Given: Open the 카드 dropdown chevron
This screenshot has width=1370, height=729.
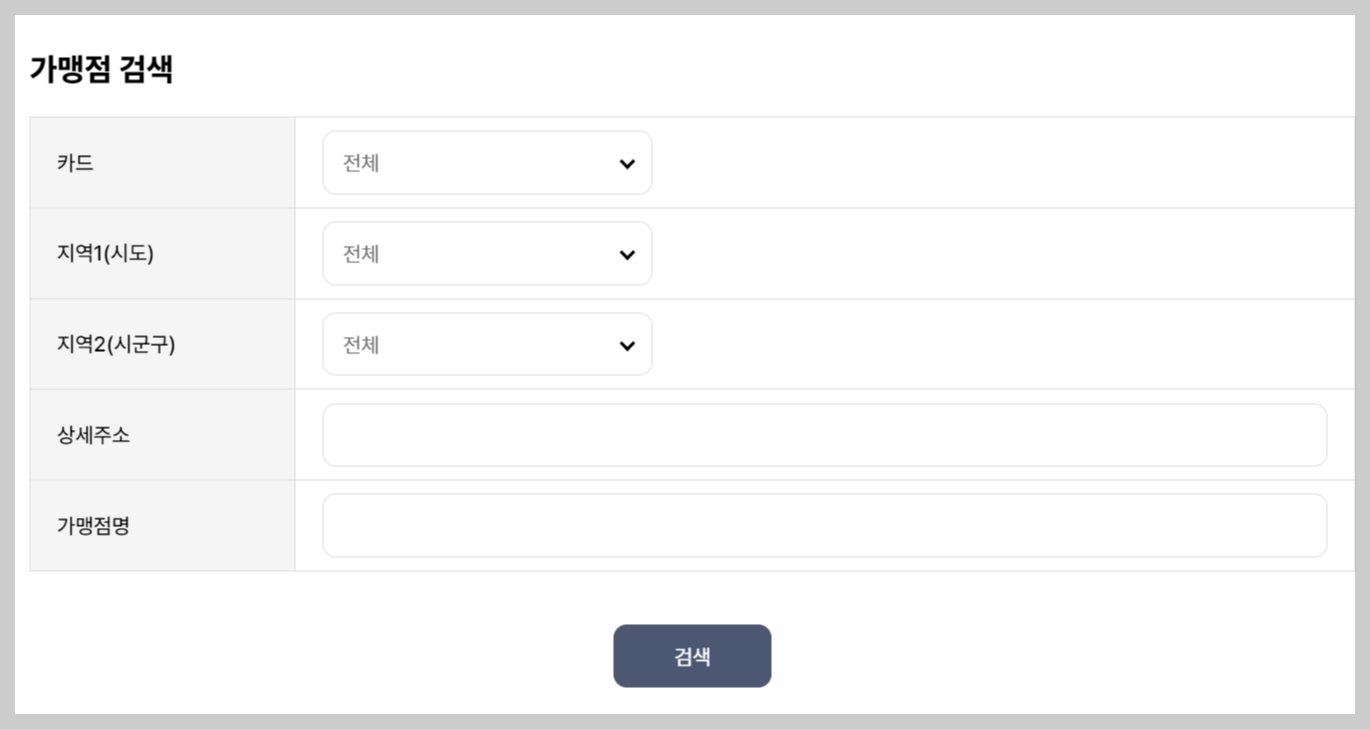Looking at the screenshot, I should point(627,162).
